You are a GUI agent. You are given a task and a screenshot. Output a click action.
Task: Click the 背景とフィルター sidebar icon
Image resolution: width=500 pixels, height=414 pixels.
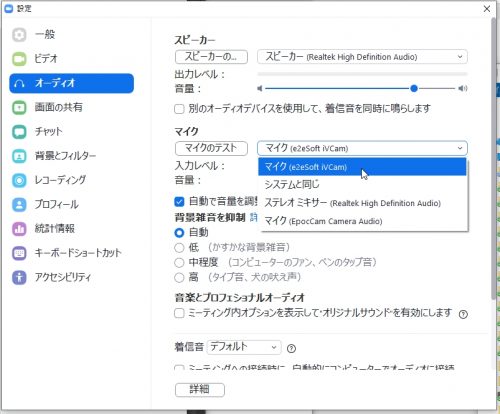pos(19,156)
